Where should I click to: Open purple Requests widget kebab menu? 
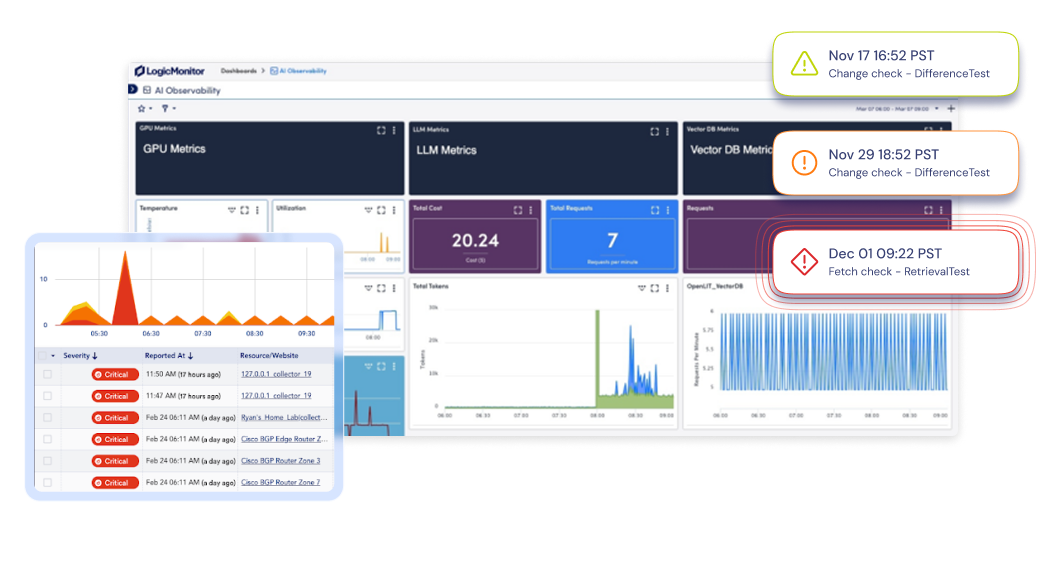pos(941,210)
